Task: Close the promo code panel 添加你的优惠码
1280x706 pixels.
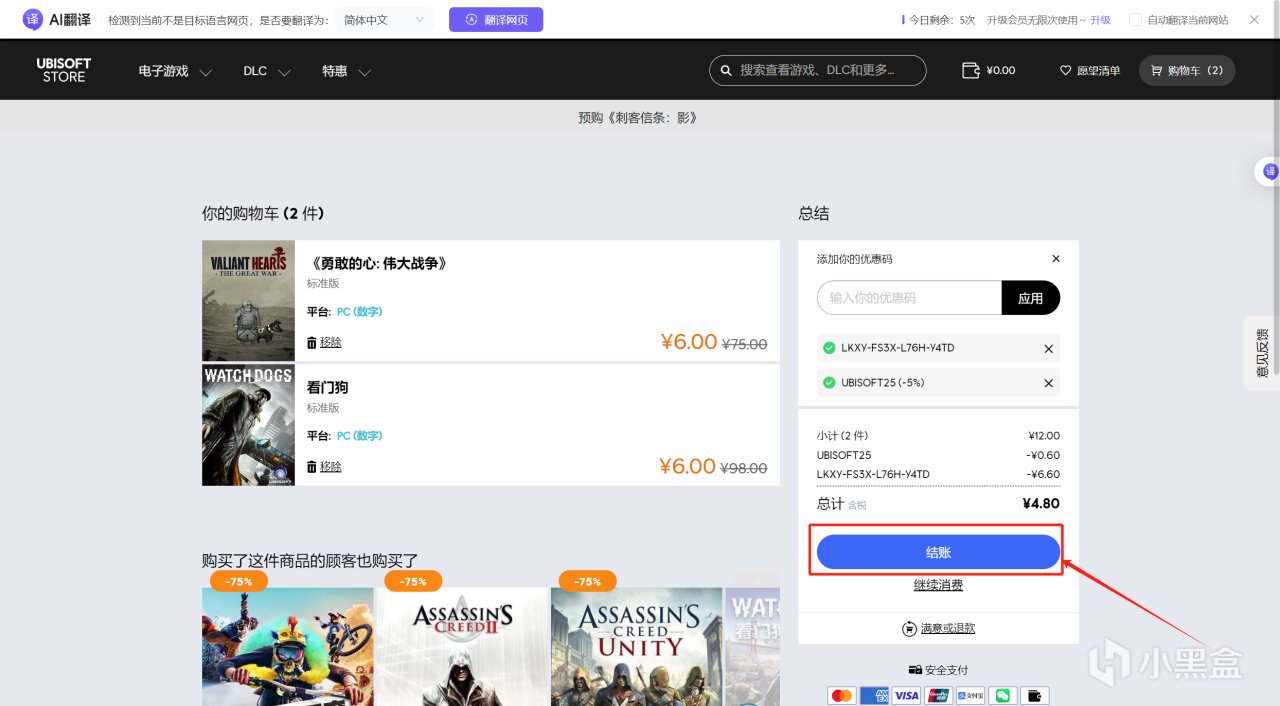Action: coord(1055,259)
